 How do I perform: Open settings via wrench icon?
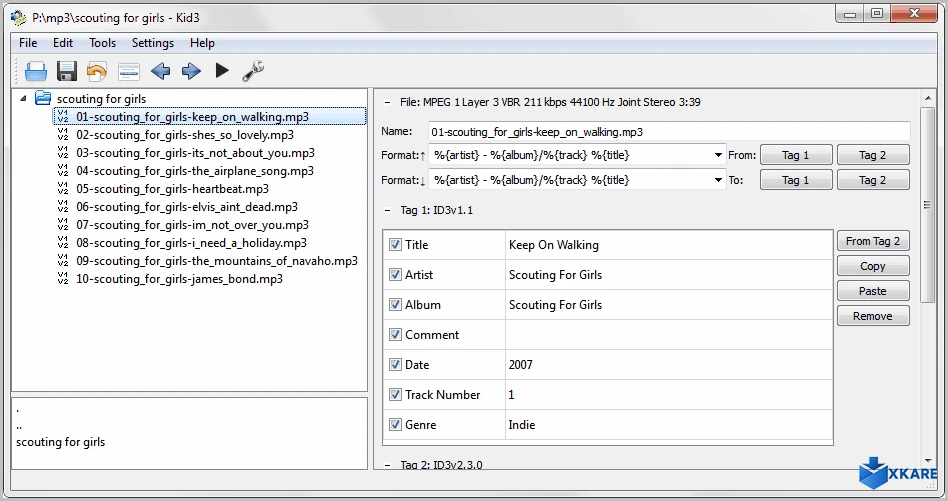coord(253,71)
